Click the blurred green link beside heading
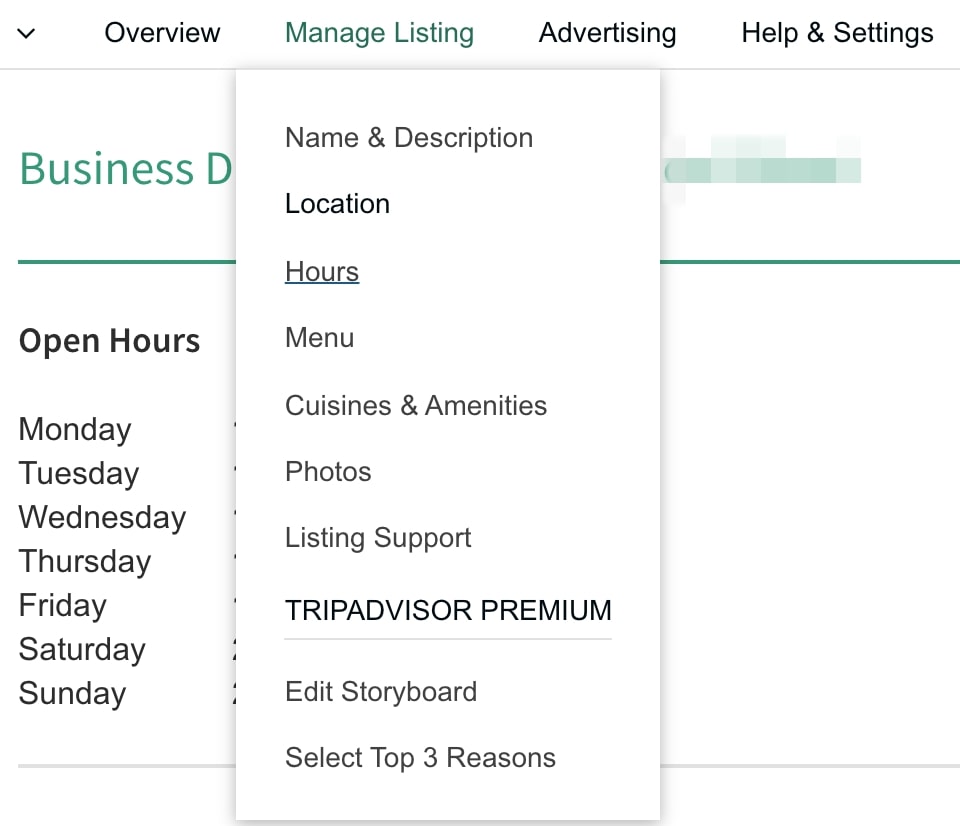 763,170
